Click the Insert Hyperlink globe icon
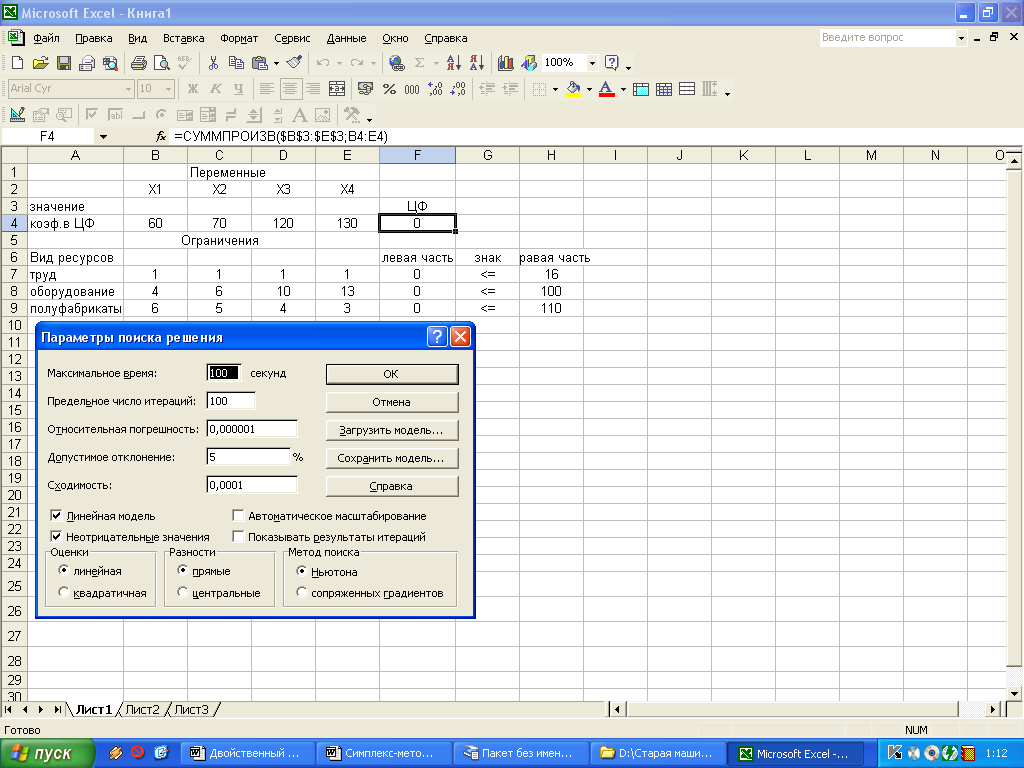The width and height of the screenshot is (1024, 768). pos(396,63)
